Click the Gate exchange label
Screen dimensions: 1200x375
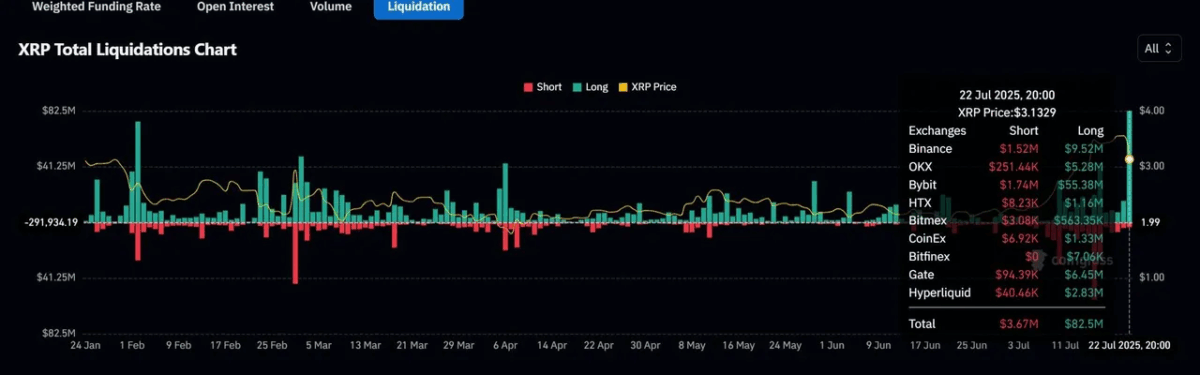coord(921,275)
